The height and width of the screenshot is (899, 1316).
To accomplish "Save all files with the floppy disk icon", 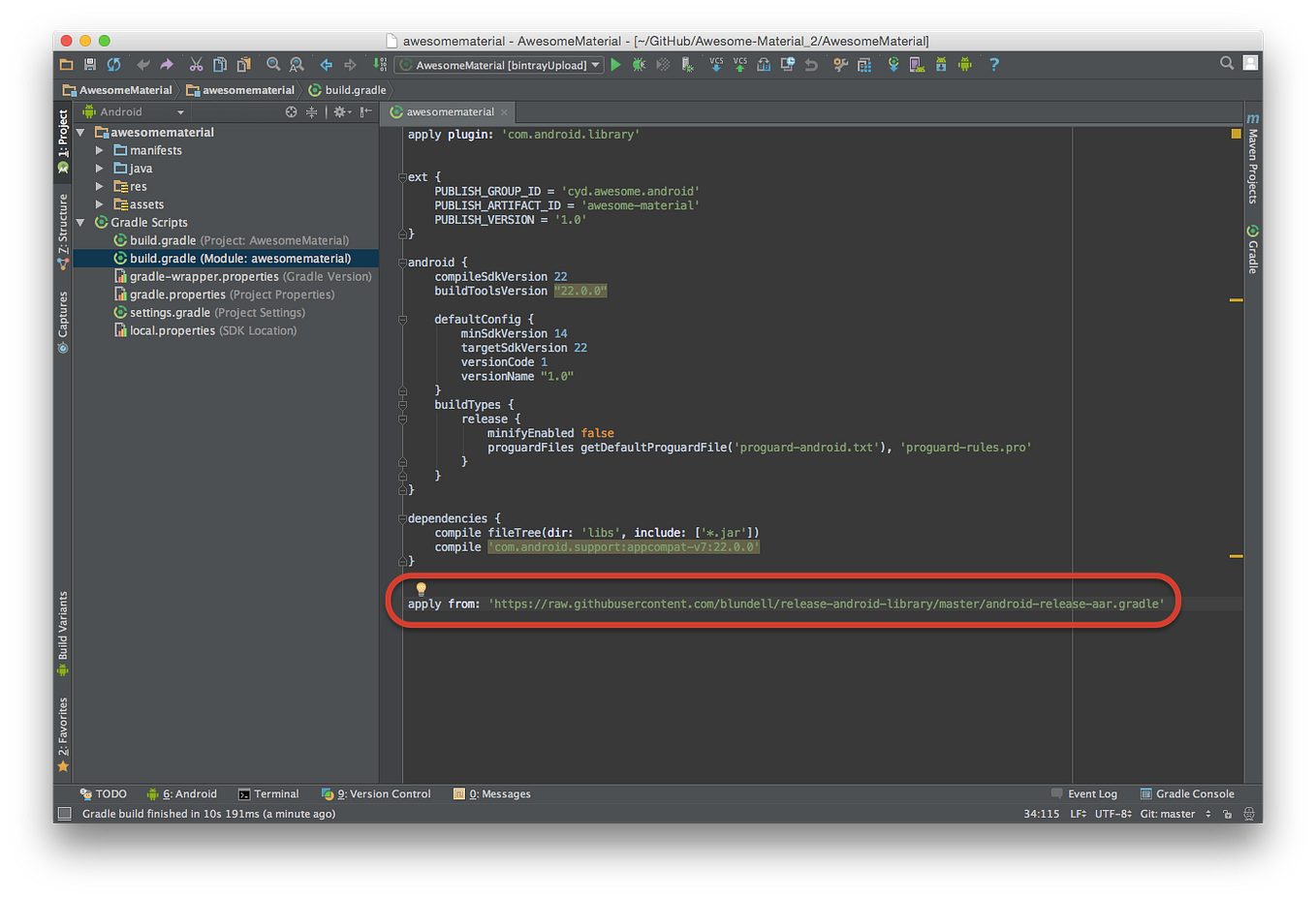I will pyautogui.click(x=88, y=64).
